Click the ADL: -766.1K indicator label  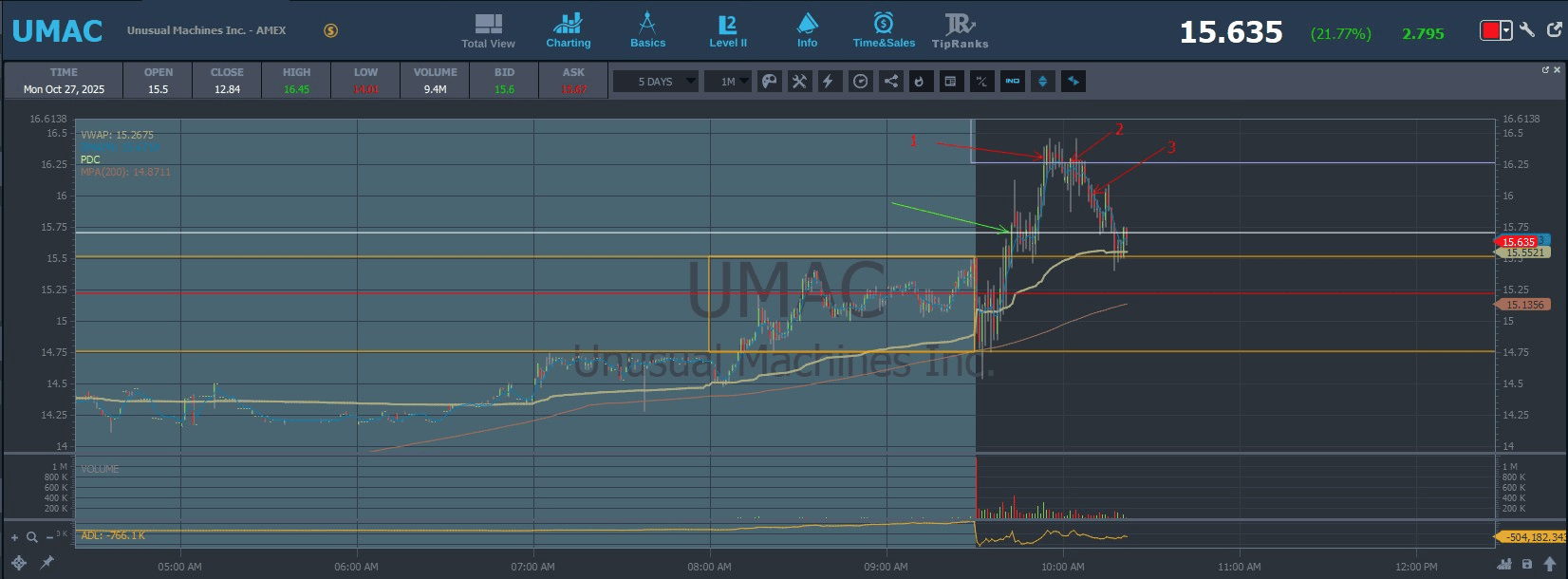(113, 535)
